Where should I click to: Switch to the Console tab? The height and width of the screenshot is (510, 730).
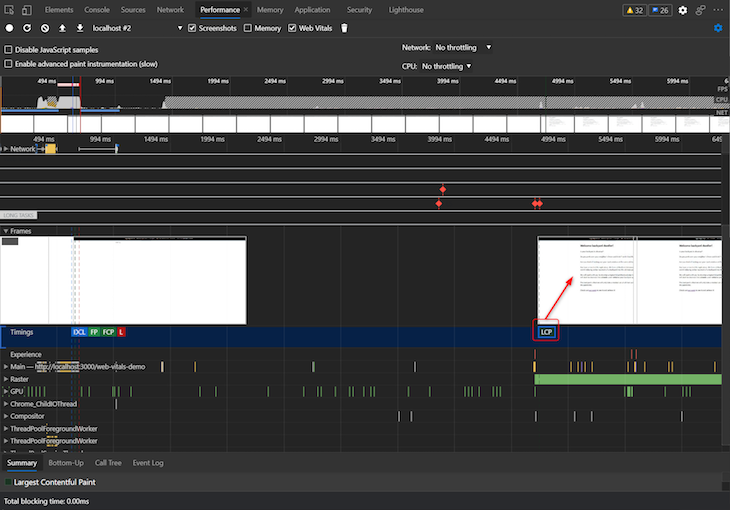[97, 10]
